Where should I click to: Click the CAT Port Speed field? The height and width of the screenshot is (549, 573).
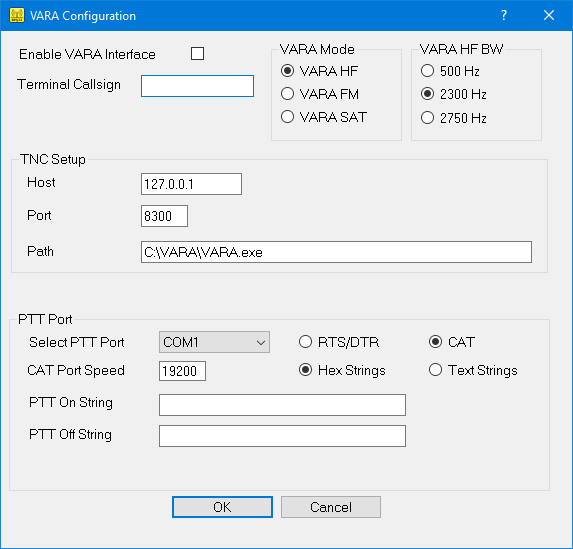(x=182, y=371)
